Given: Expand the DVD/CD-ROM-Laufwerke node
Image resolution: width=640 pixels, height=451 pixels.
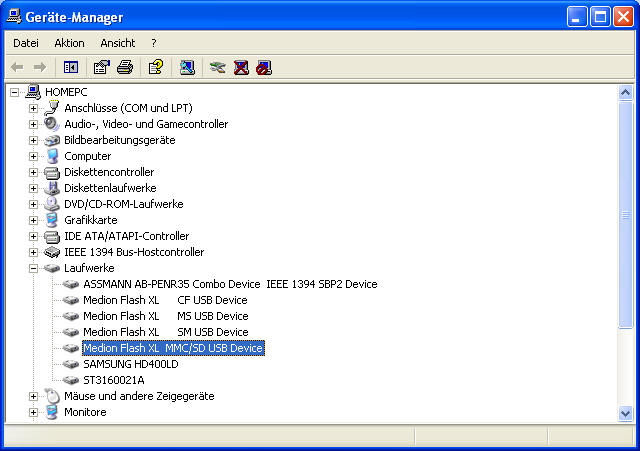Looking at the screenshot, I should pos(33,204).
